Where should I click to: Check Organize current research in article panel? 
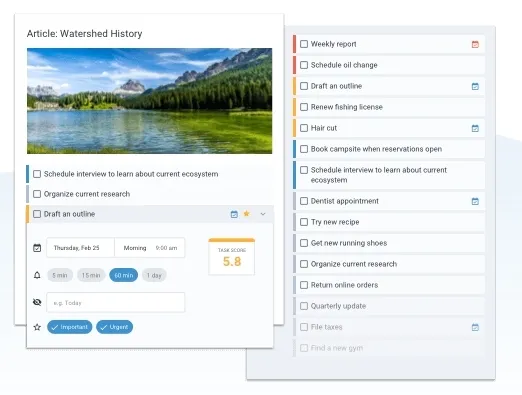pyautogui.click(x=37, y=194)
